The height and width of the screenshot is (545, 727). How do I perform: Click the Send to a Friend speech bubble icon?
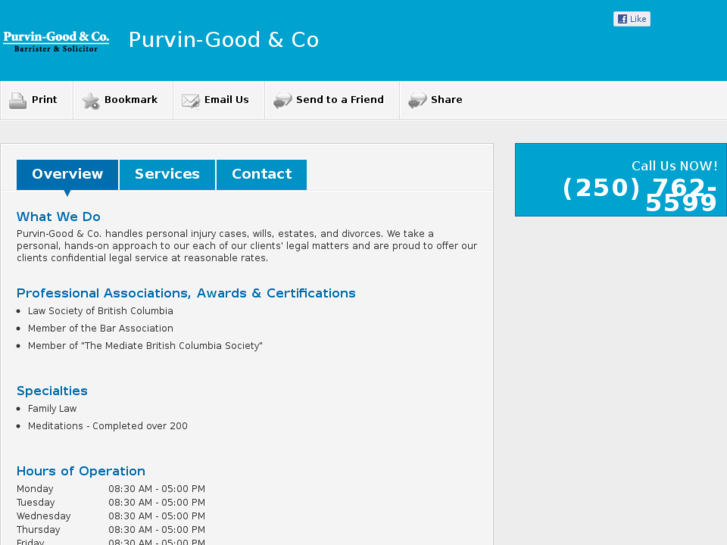pos(282,100)
